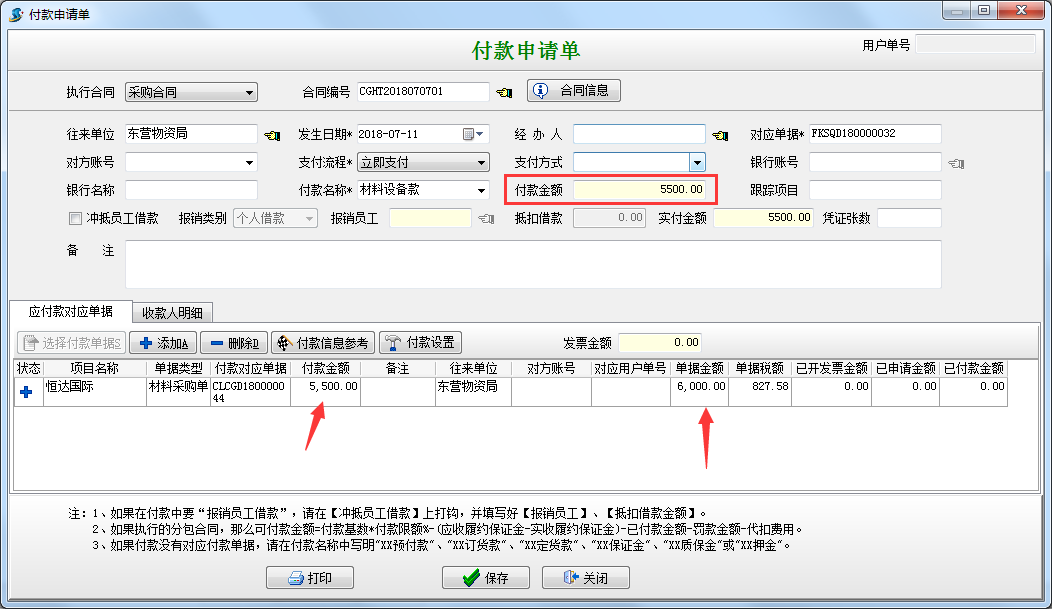Click the 银行名称 input field

coord(191,190)
